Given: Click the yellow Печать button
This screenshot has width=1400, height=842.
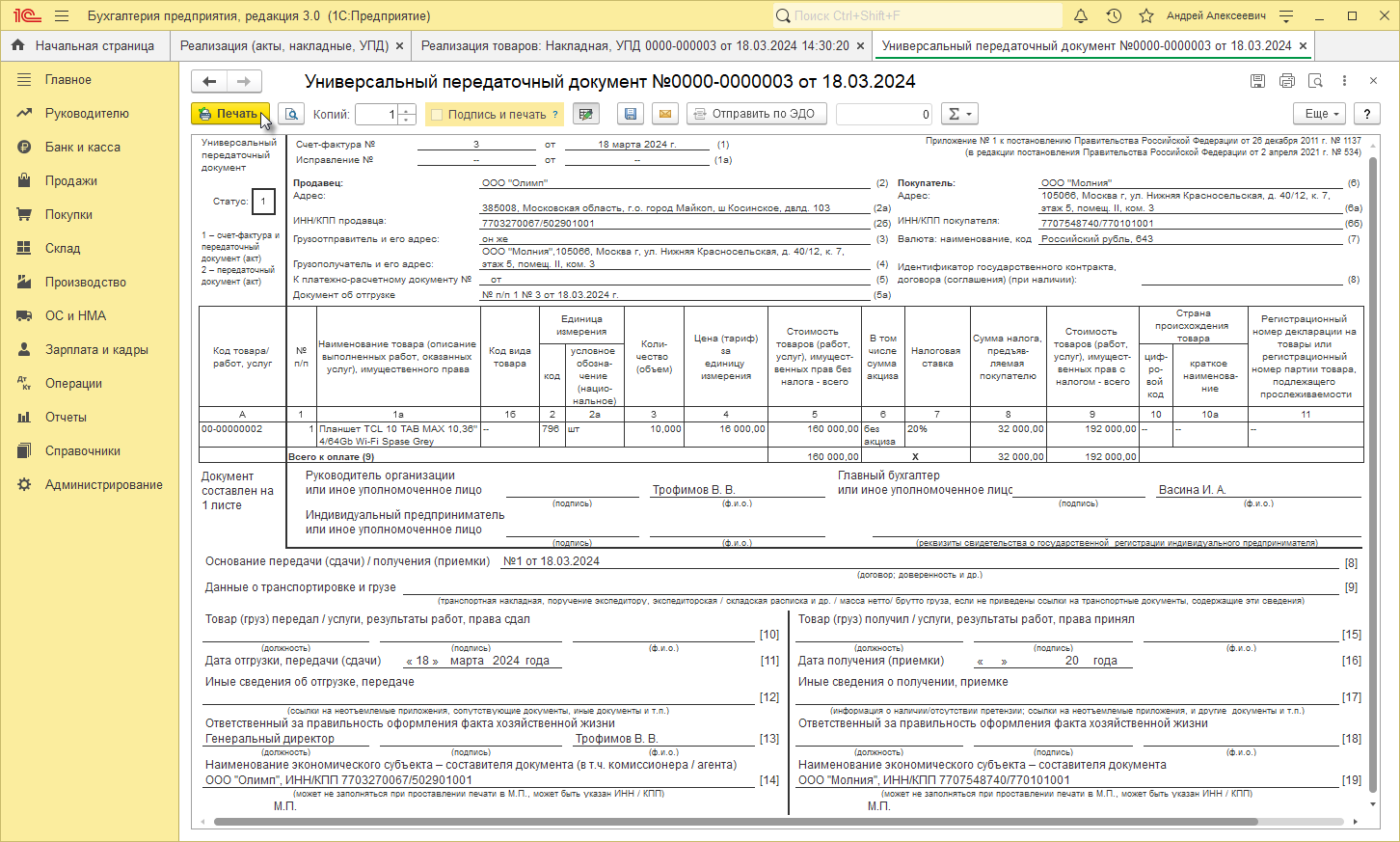Looking at the screenshot, I should coord(230,114).
